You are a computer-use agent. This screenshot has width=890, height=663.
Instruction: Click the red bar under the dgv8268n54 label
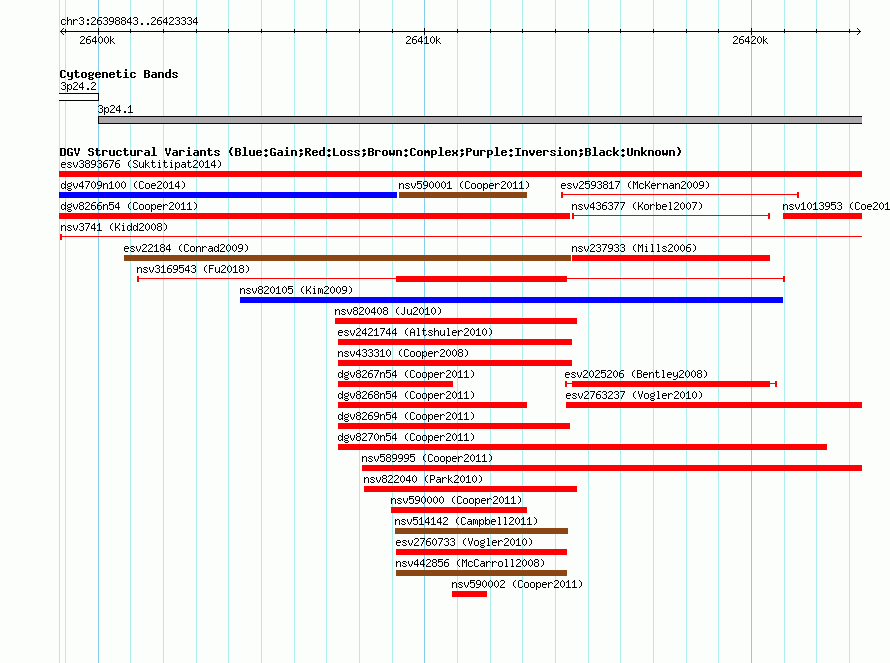click(433, 405)
